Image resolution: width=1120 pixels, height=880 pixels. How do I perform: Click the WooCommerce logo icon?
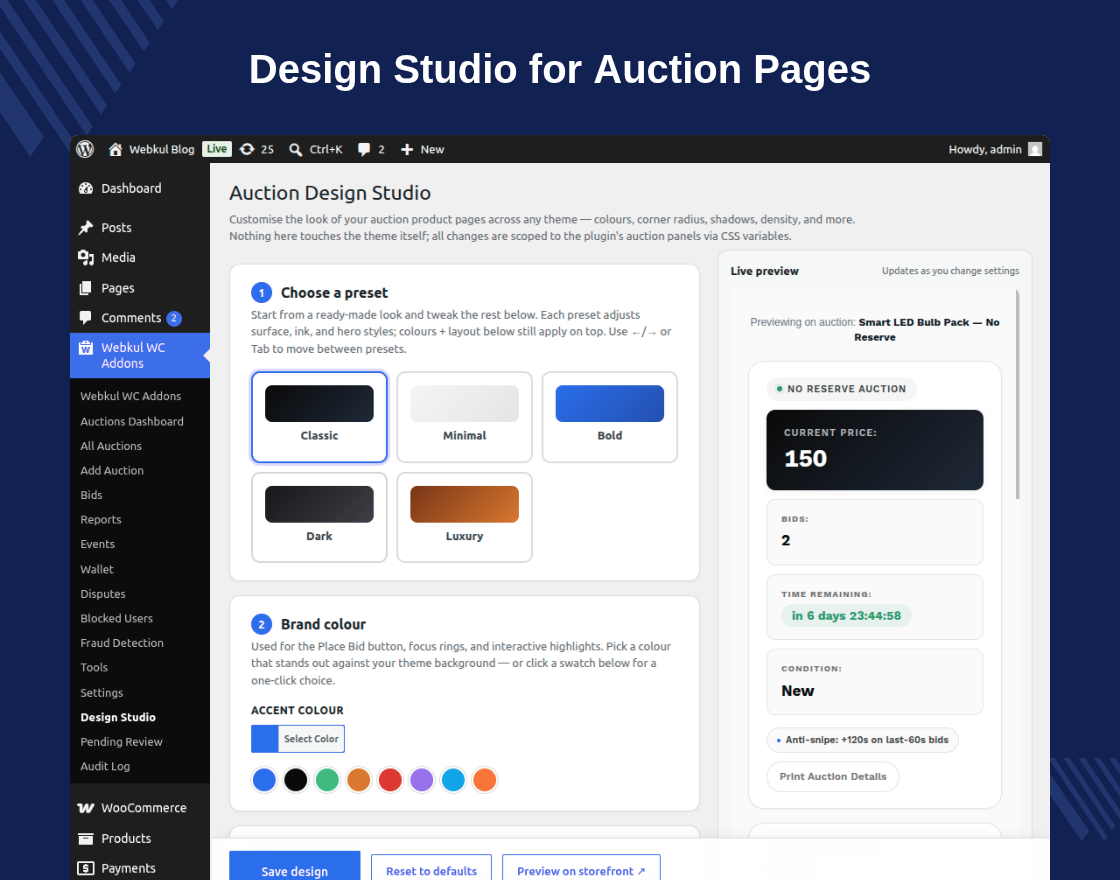[x=86, y=808]
